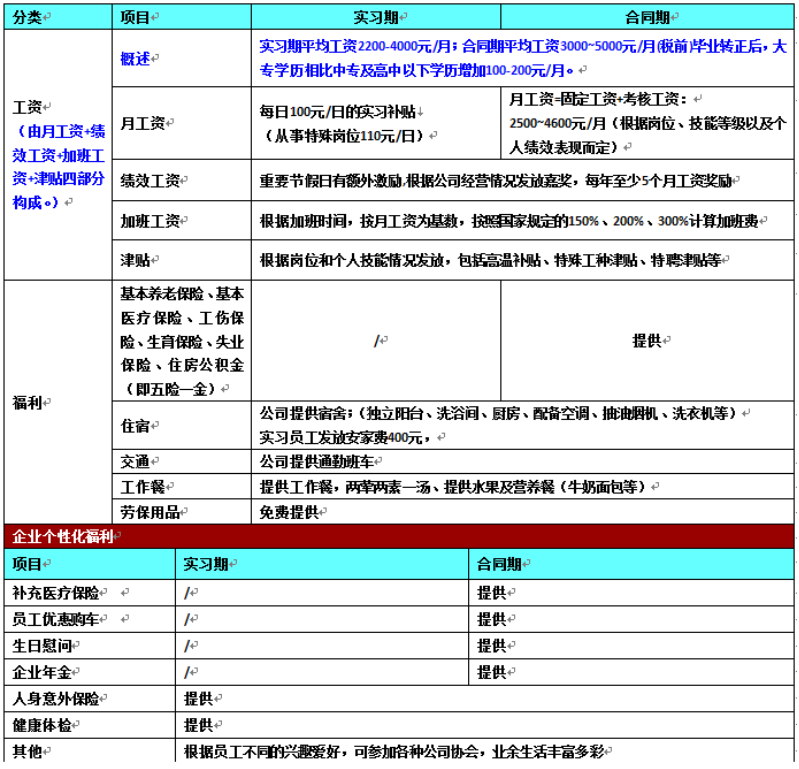Select the 住宿 row label
Screen dimensions: 799x769
coord(135,426)
